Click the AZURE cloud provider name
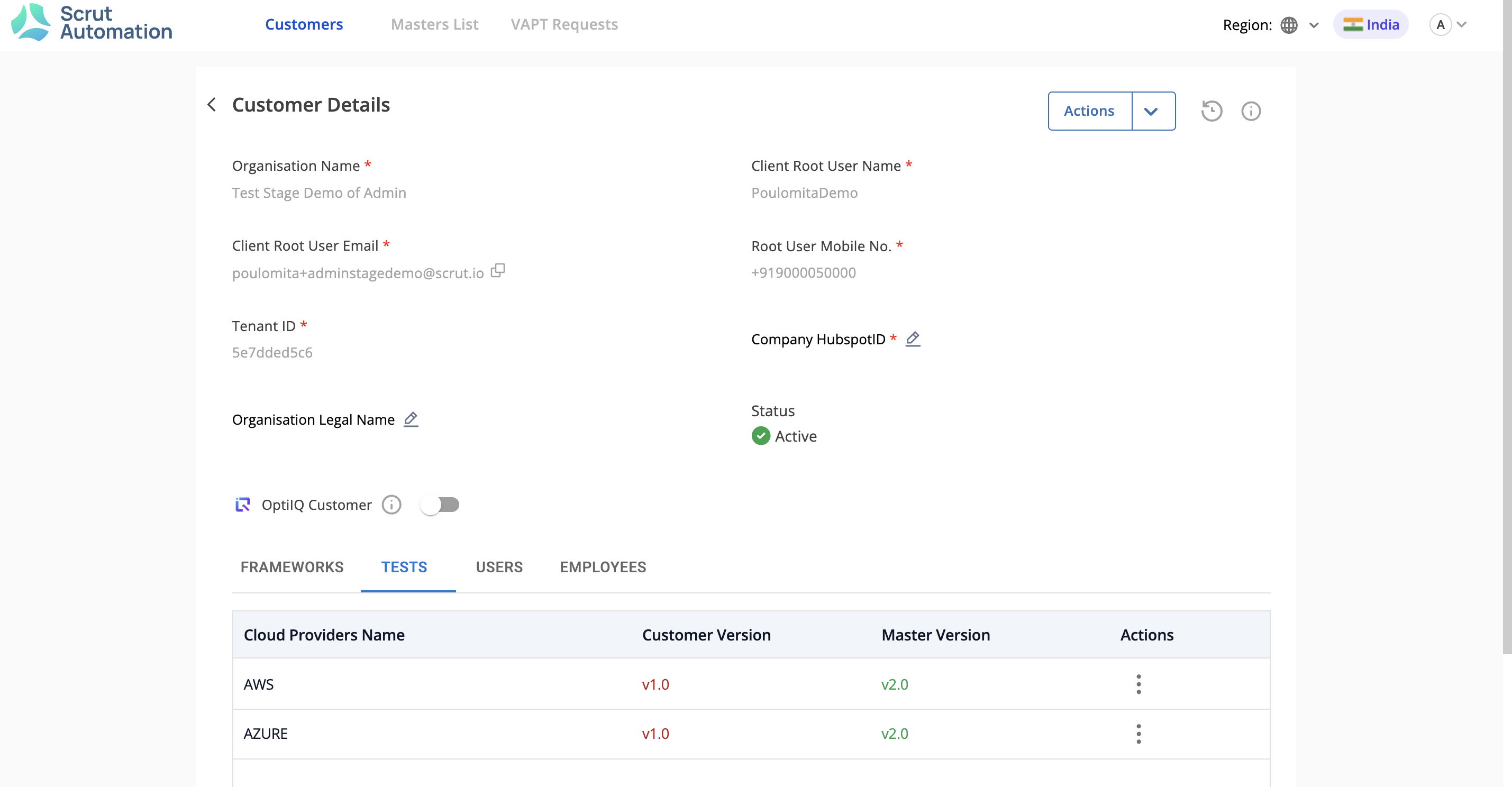Viewport: 1512px width, 787px height. coord(266,734)
